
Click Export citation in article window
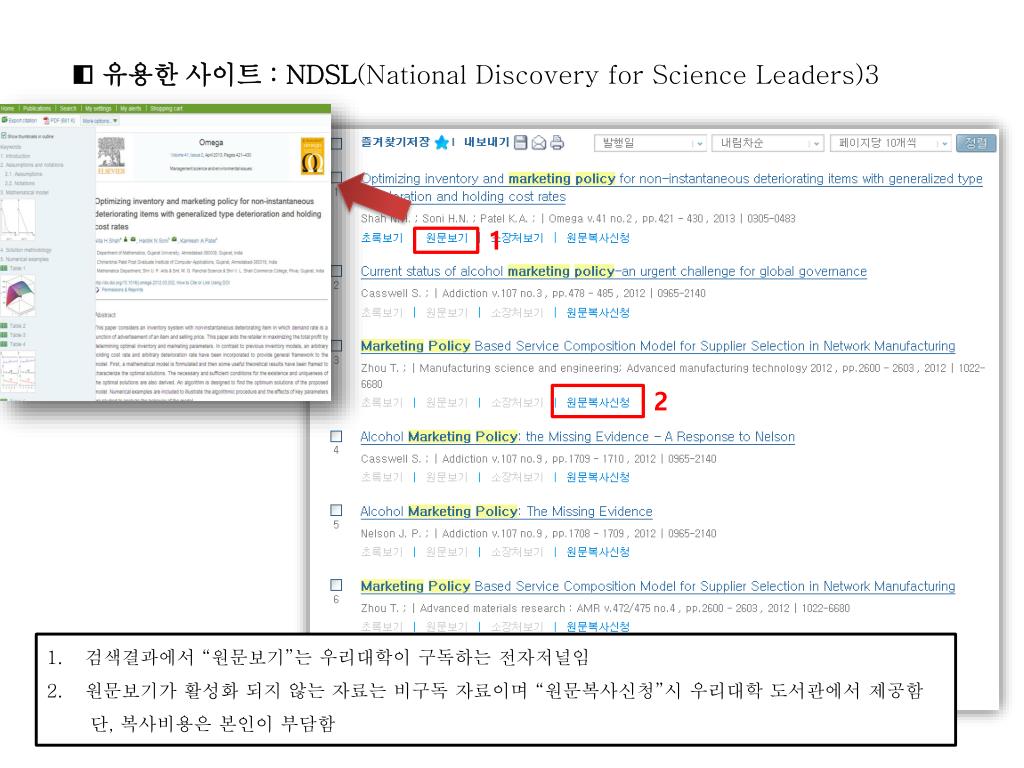pyautogui.click(x=22, y=121)
